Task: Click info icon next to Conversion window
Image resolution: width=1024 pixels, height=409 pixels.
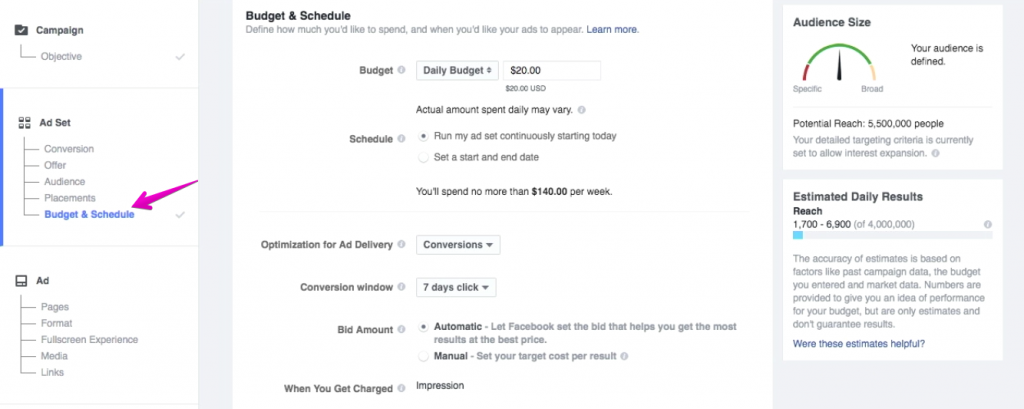Action: [402, 287]
